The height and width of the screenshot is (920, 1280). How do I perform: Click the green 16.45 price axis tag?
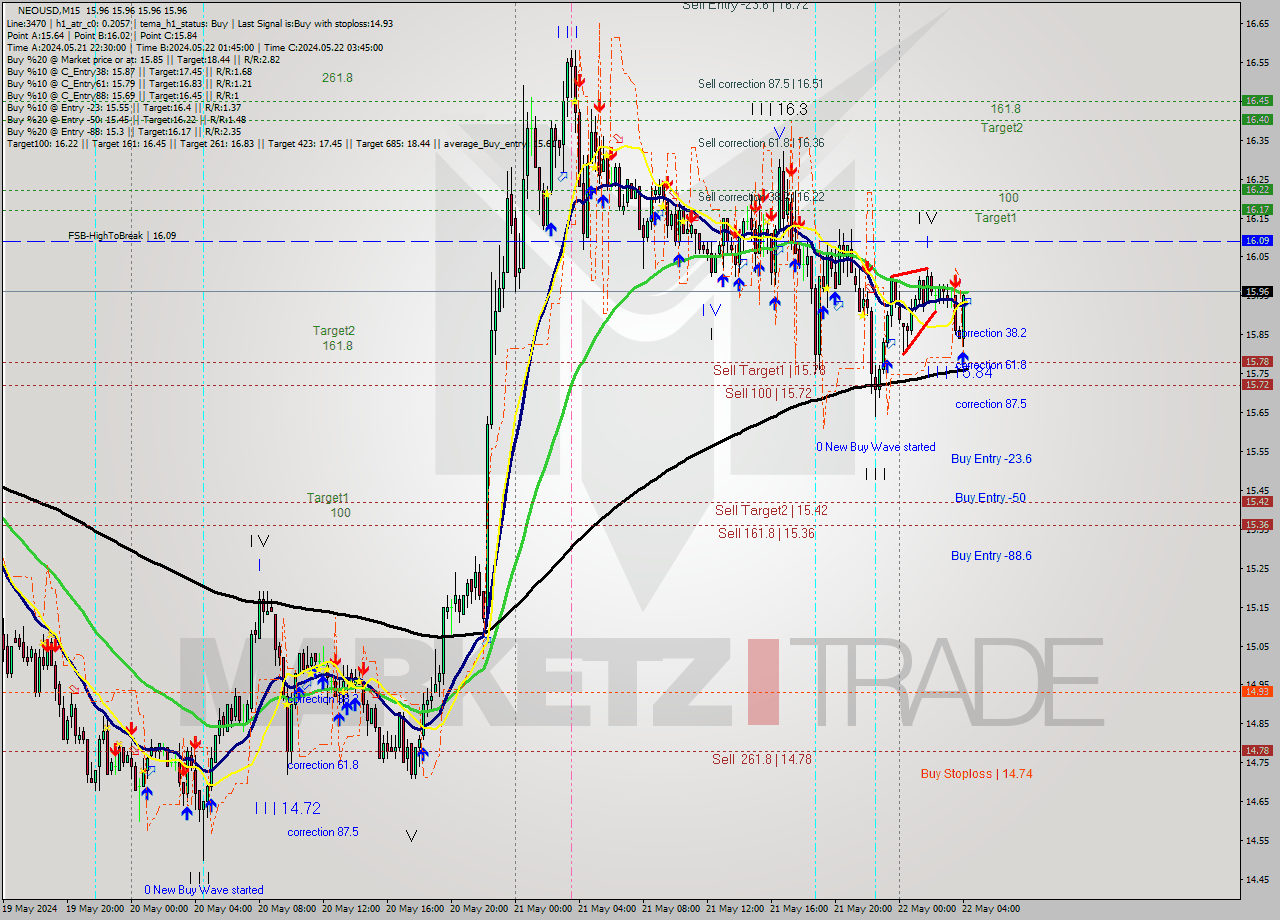click(1257, 100)
